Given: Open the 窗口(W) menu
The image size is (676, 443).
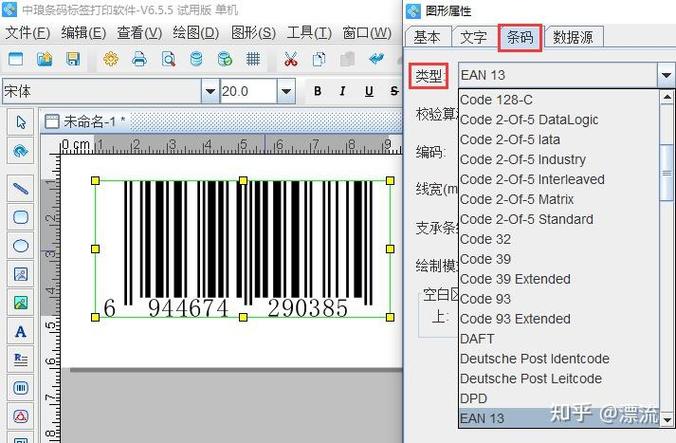Looking at the screenshot, I should click(366, 33).
